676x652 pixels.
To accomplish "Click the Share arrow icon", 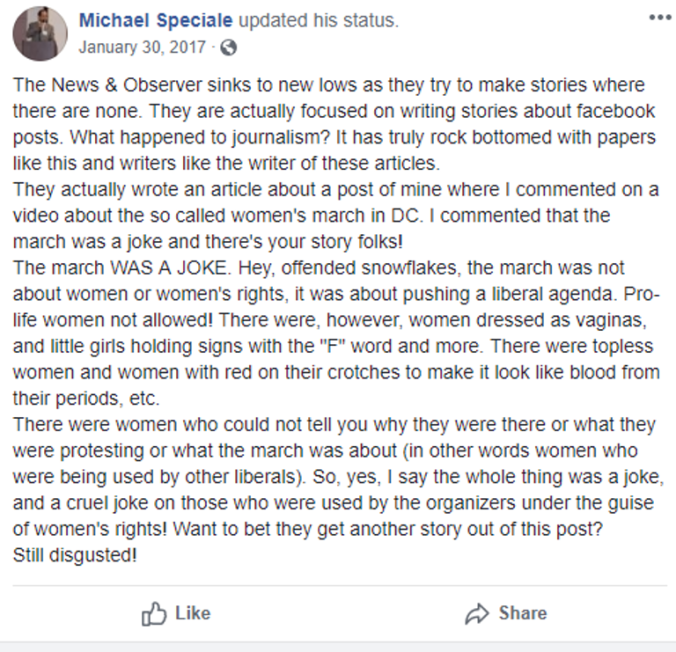I will (x=476, y=614).
